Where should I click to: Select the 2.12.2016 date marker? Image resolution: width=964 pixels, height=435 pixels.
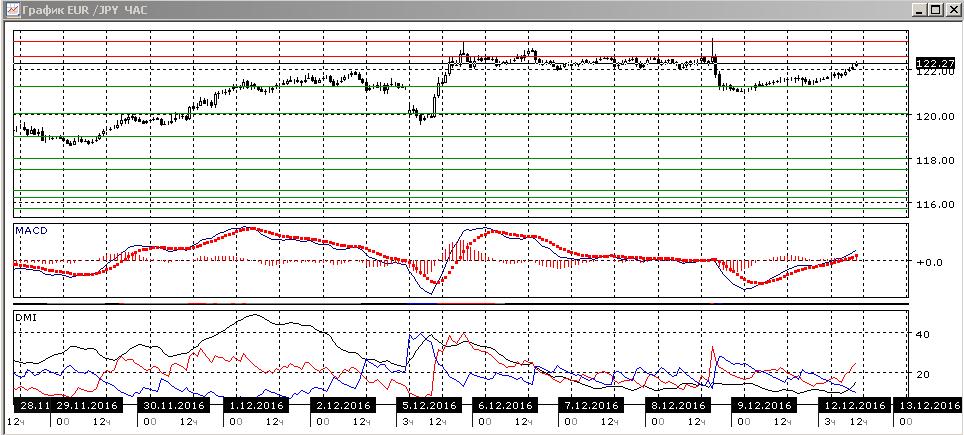pyautogui.click(x=342, y=406)
